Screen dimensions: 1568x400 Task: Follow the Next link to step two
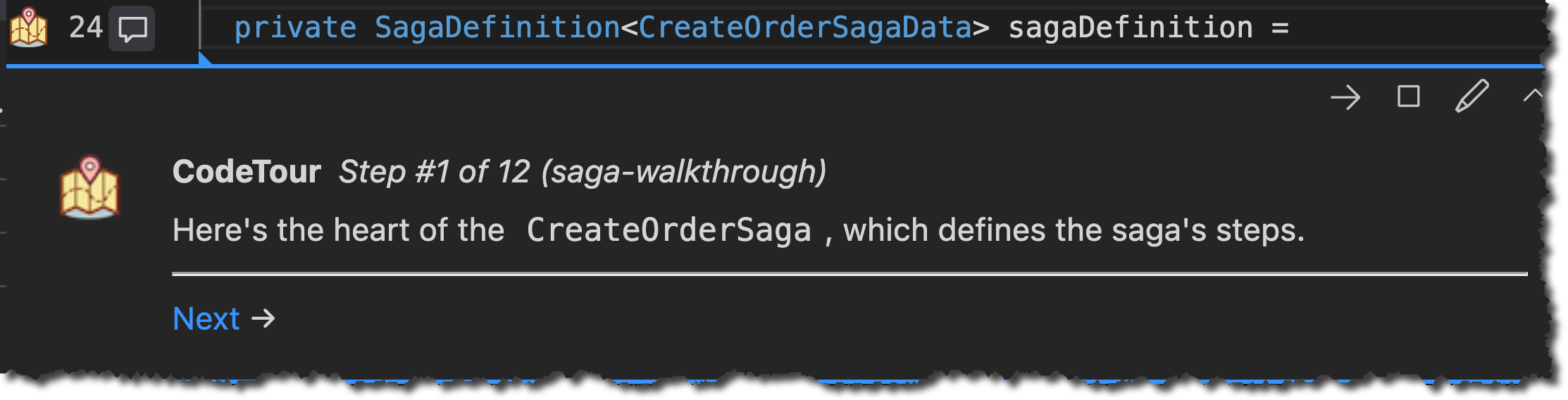(206, 319)
